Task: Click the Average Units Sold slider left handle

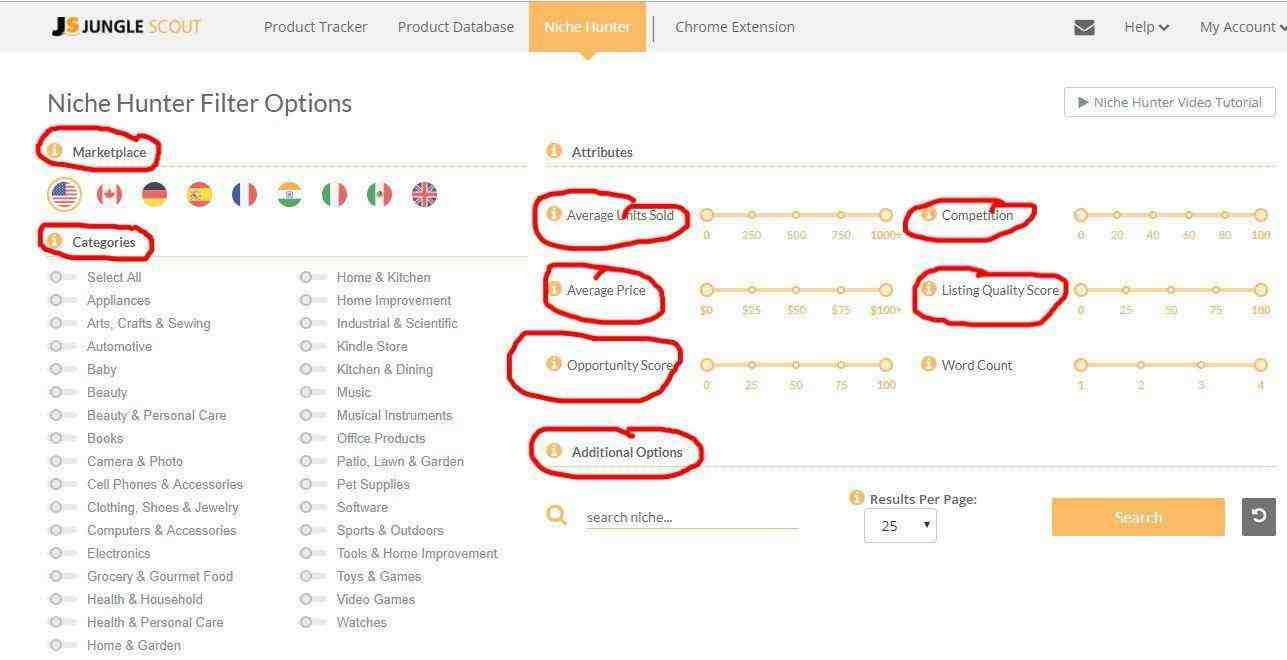Action: [707, 214]
